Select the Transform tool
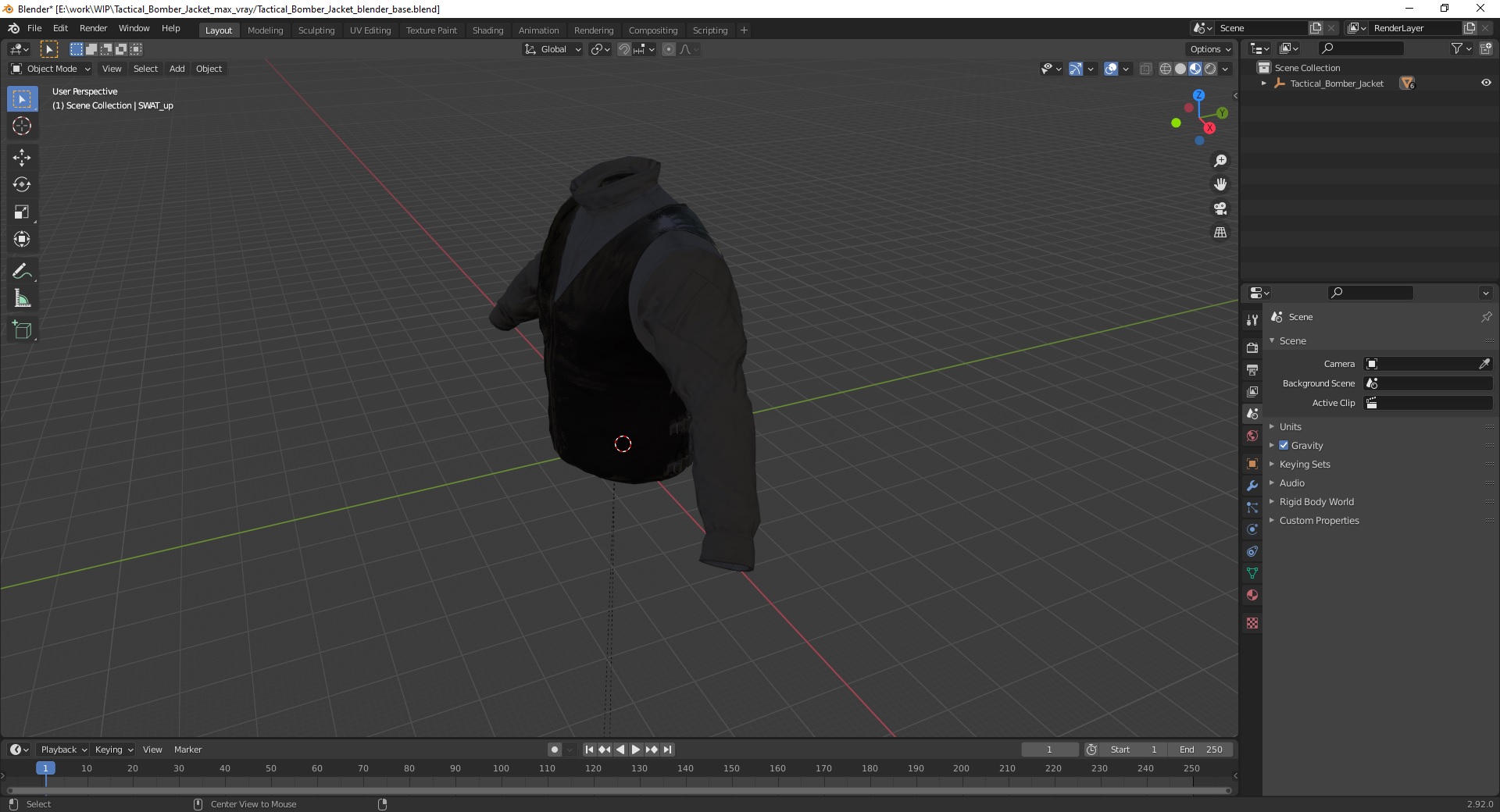This screenshot has height=812, width=1500. point(22,239)
